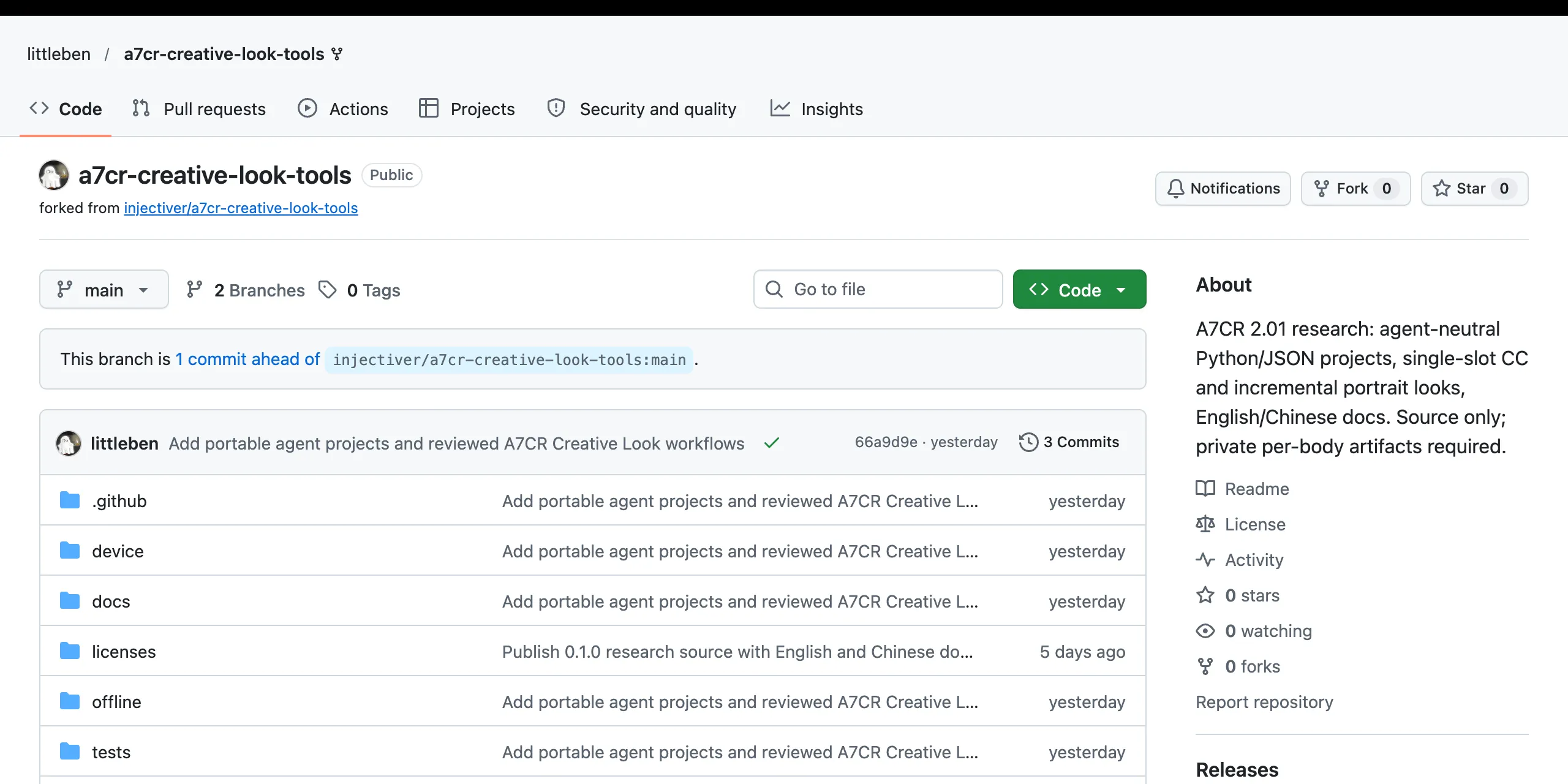Switch to the Code tab
The image size is (1568, 784).
pyautogui.click(x=66, y=109)
